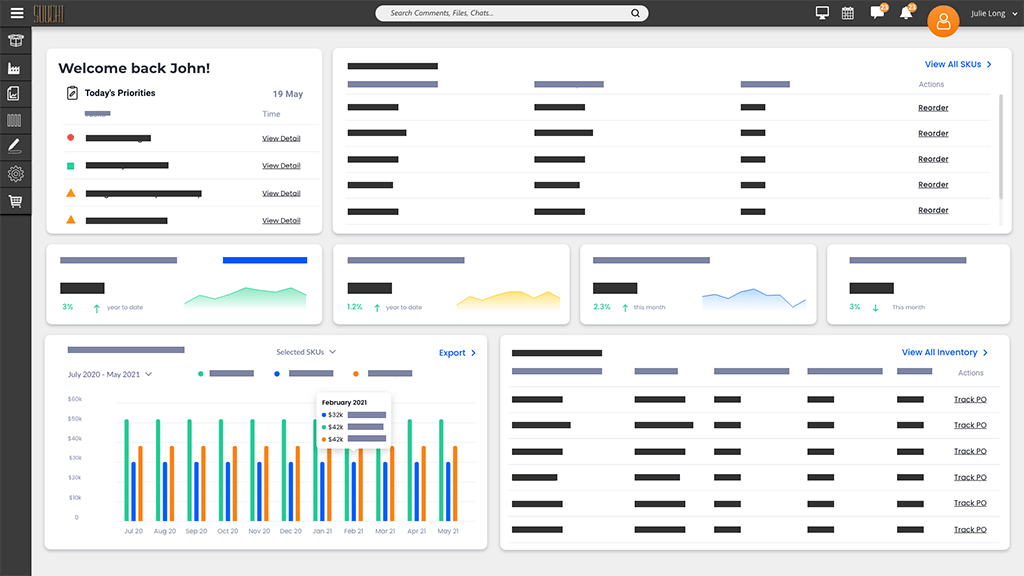Viewport: 1024px width, 576px height.
Task: Click the monitor icon in the top bar
Action: pos(821,13)
